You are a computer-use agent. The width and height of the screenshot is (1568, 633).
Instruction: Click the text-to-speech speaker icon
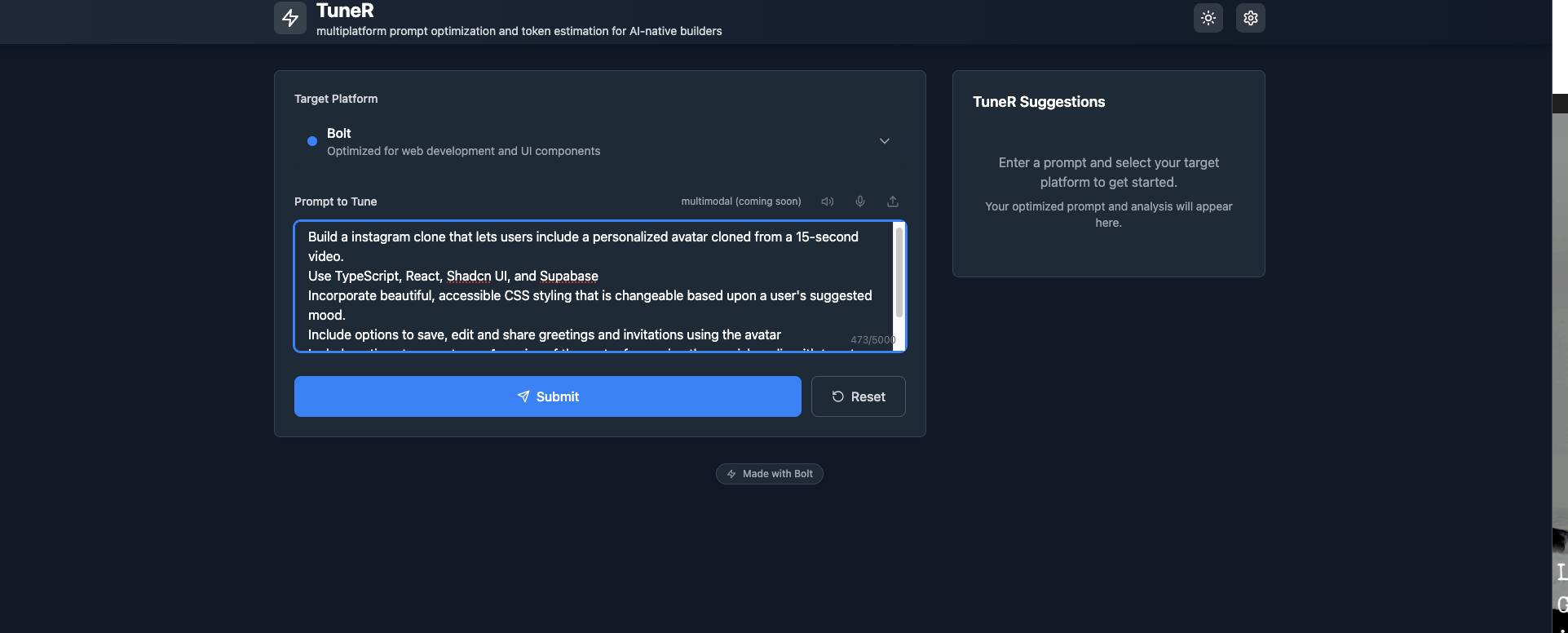pos(827,201)
